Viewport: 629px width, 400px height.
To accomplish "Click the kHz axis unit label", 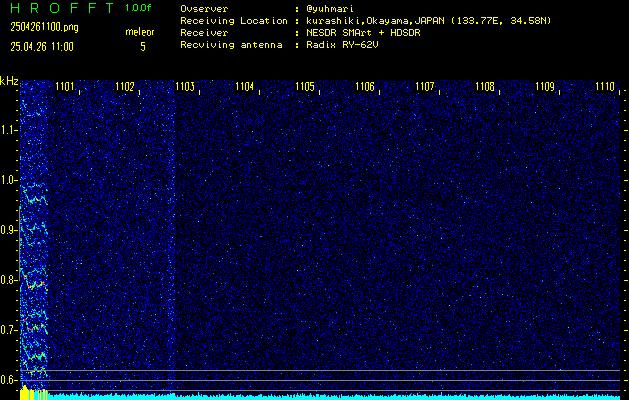I will point(9,81).
